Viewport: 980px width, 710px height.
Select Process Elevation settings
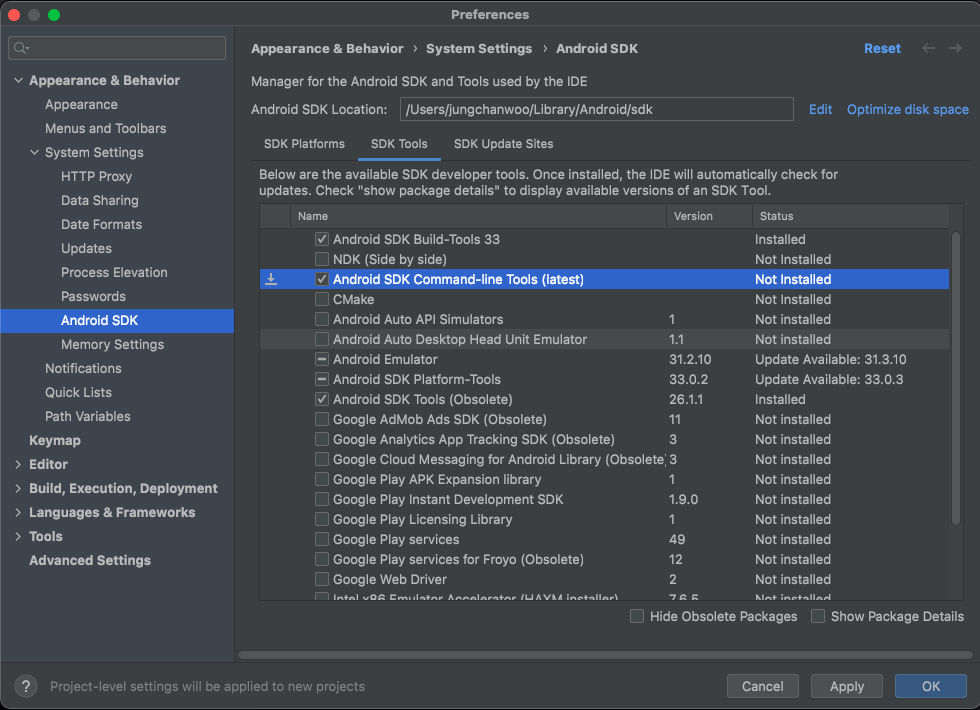[114, 272]
